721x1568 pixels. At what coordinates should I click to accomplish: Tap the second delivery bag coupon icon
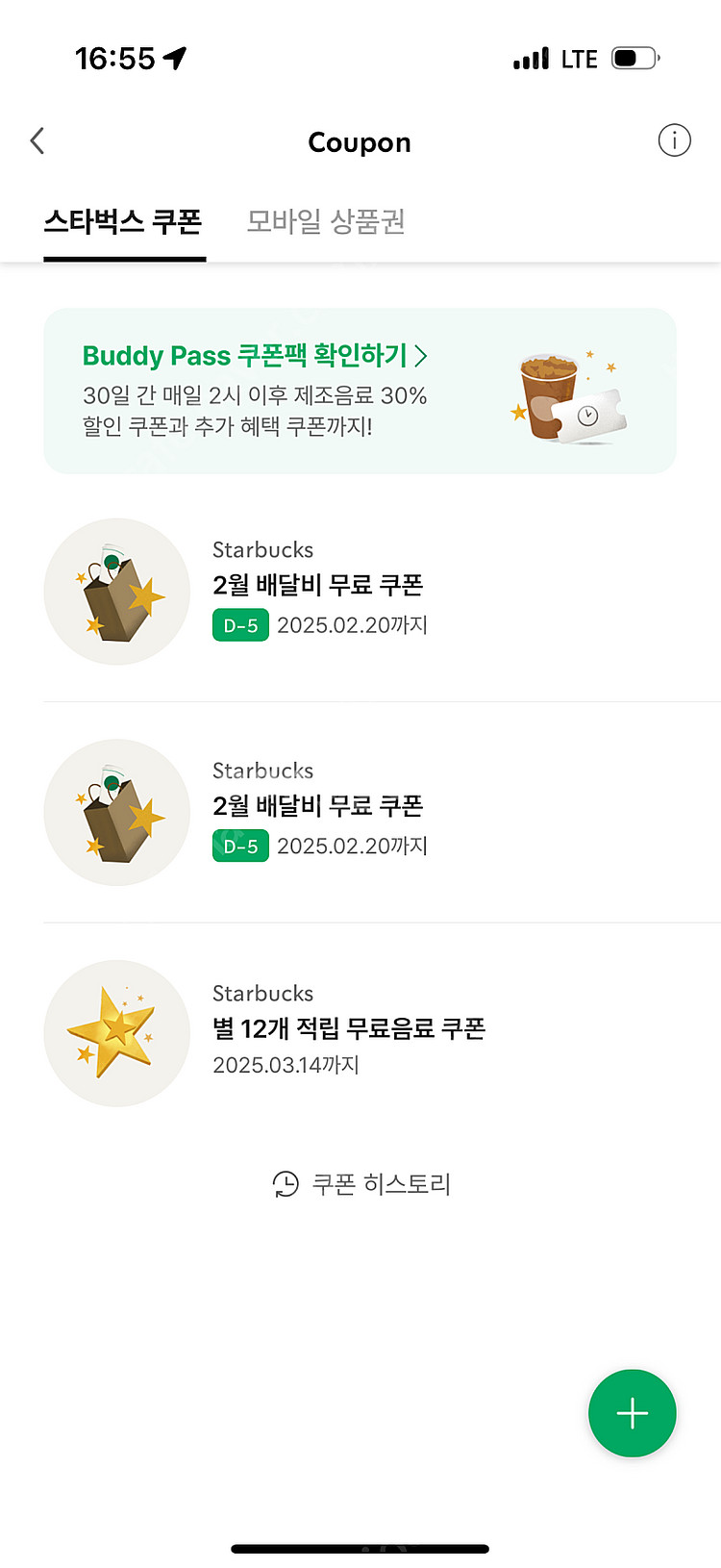pos(117,812)
